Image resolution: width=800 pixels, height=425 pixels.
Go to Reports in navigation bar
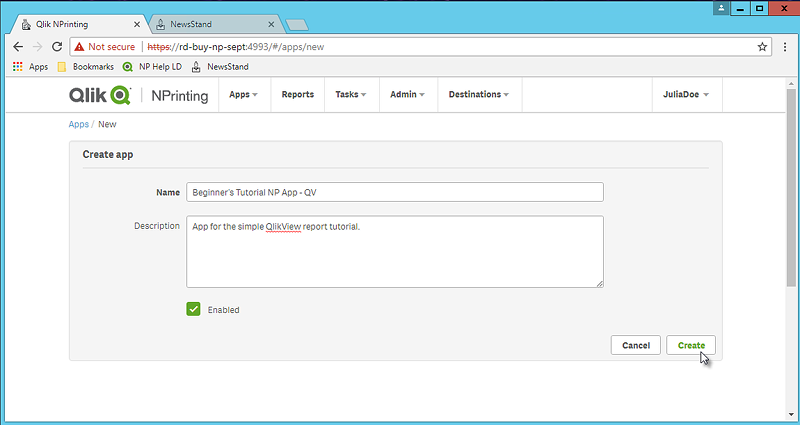[297, 95]
